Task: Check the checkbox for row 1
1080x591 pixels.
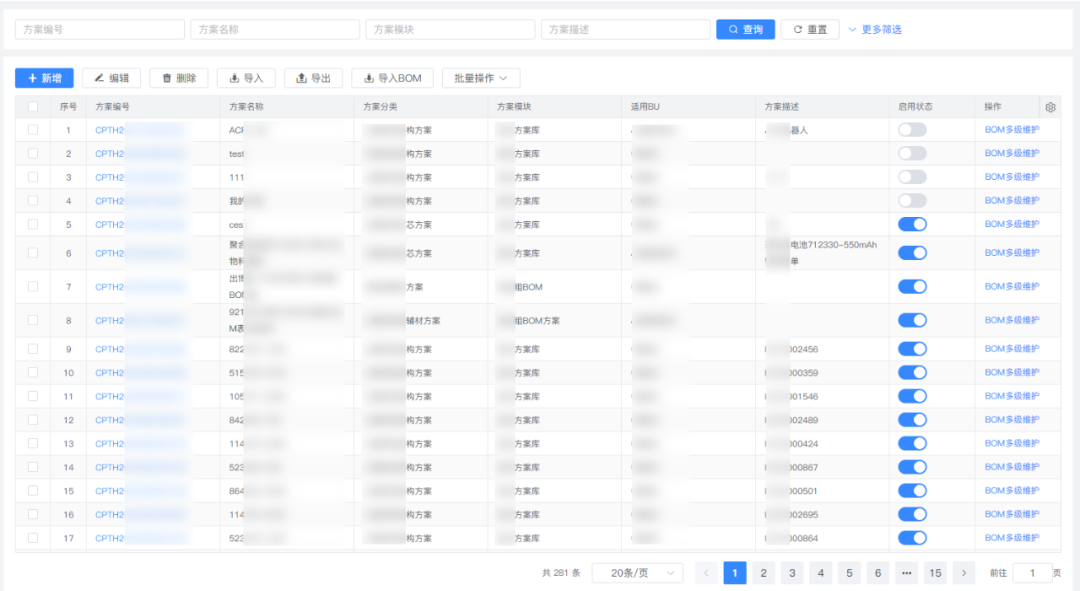Action: click(x=33, y=129)
